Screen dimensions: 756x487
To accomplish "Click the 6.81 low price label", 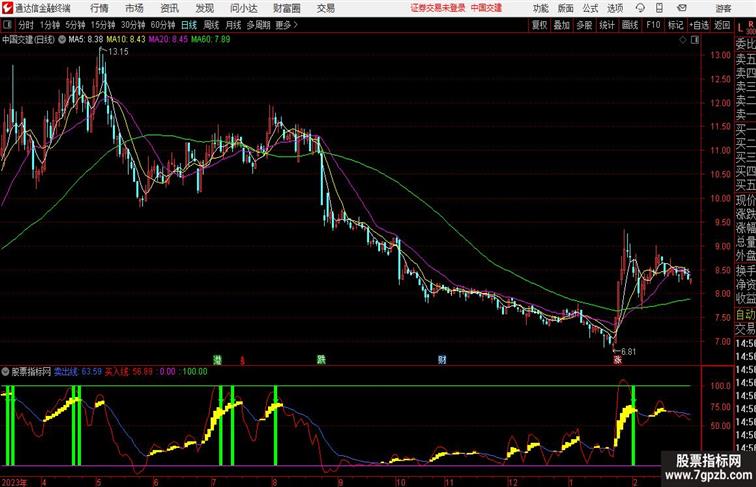I will click(628, 352).
